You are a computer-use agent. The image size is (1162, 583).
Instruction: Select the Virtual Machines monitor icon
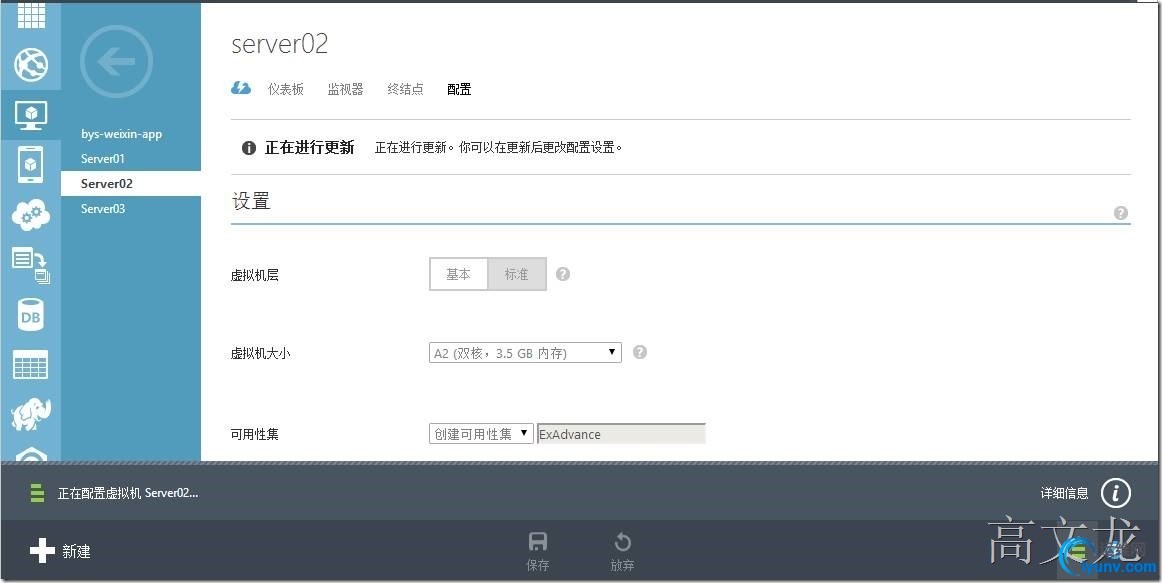(x=31, y=116)
